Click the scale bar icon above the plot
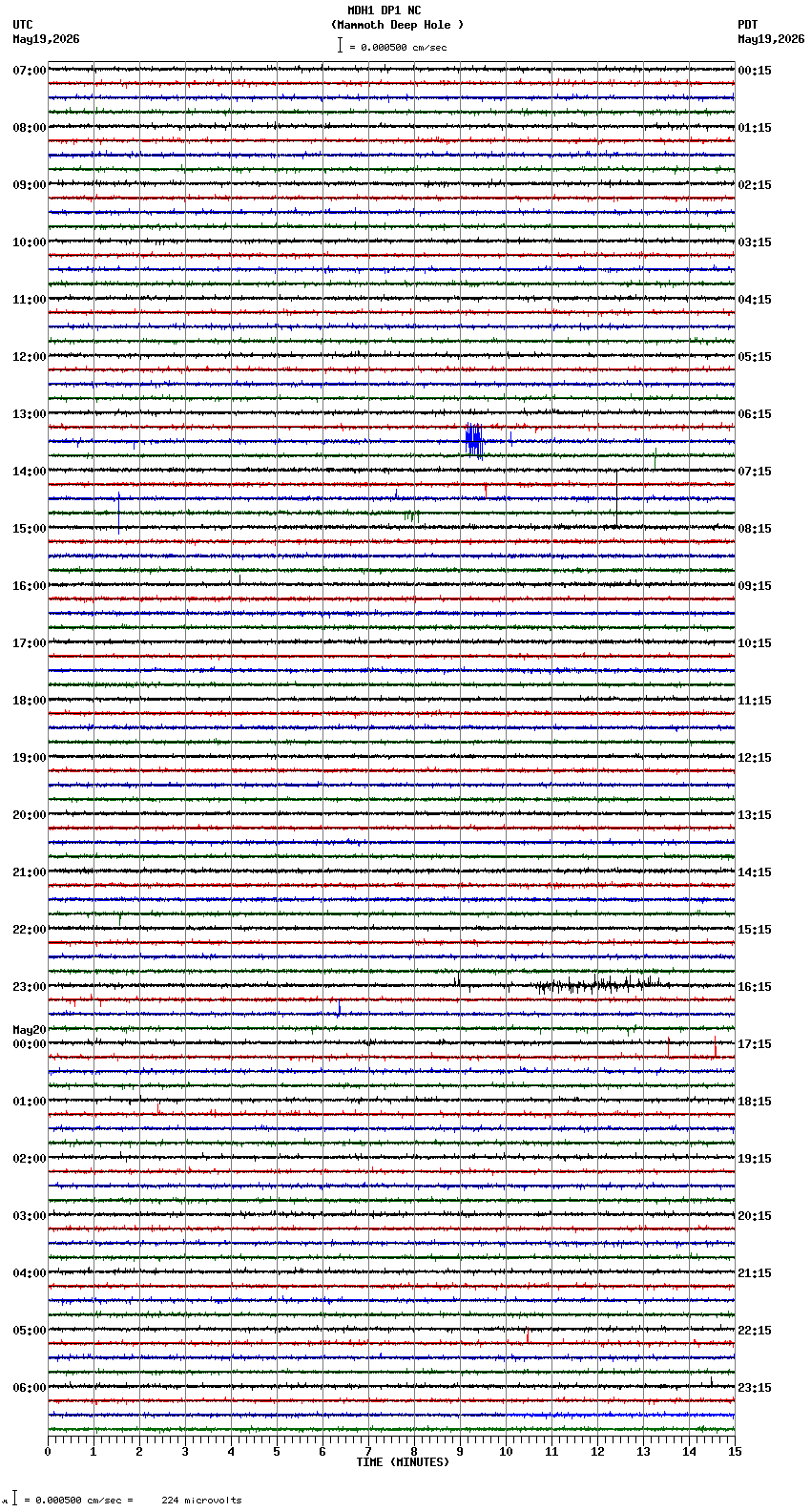The height and width of the screenshot is (1512, 811). coord(340,46)
